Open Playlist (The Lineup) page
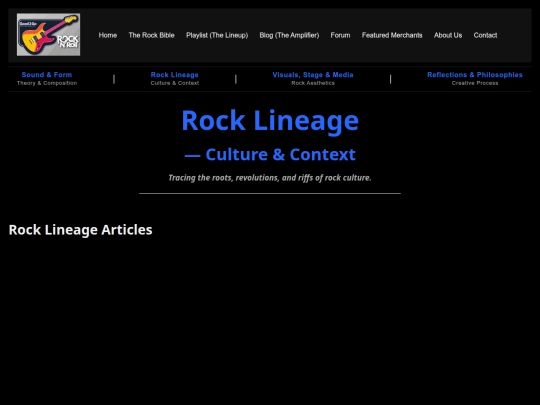Screen dimensions: 540x405 coord(217,35)
